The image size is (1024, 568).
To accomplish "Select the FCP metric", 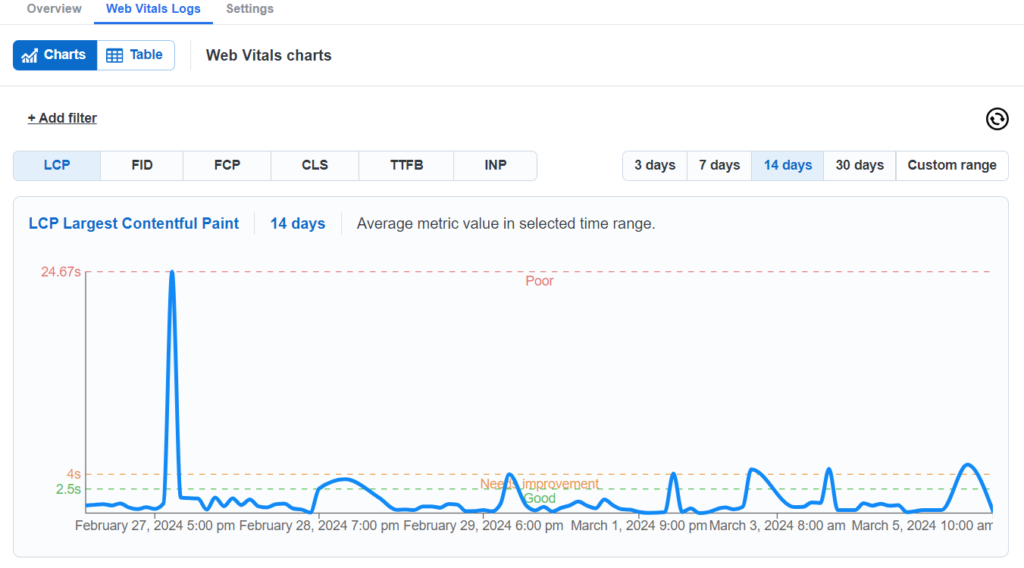I will tap(227, 165).
